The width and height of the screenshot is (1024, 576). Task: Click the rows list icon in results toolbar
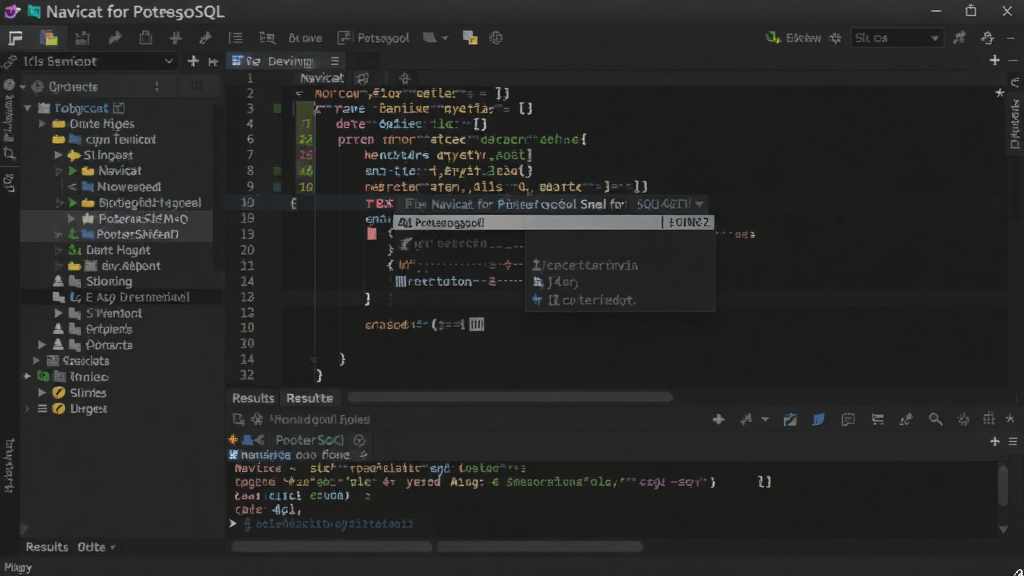click(x=877, y=419)
